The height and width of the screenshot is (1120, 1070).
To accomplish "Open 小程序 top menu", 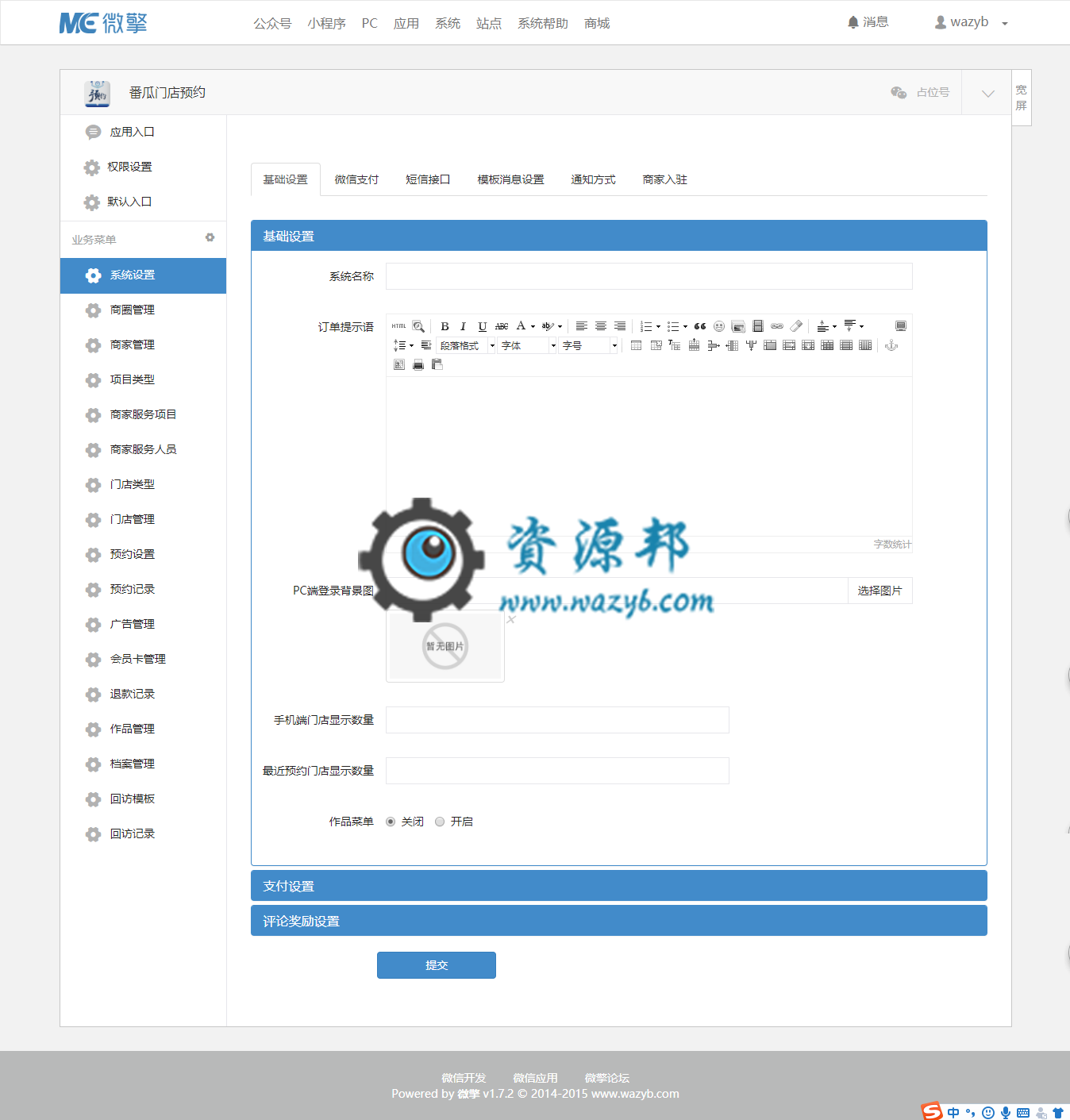I will pos(326,23).
